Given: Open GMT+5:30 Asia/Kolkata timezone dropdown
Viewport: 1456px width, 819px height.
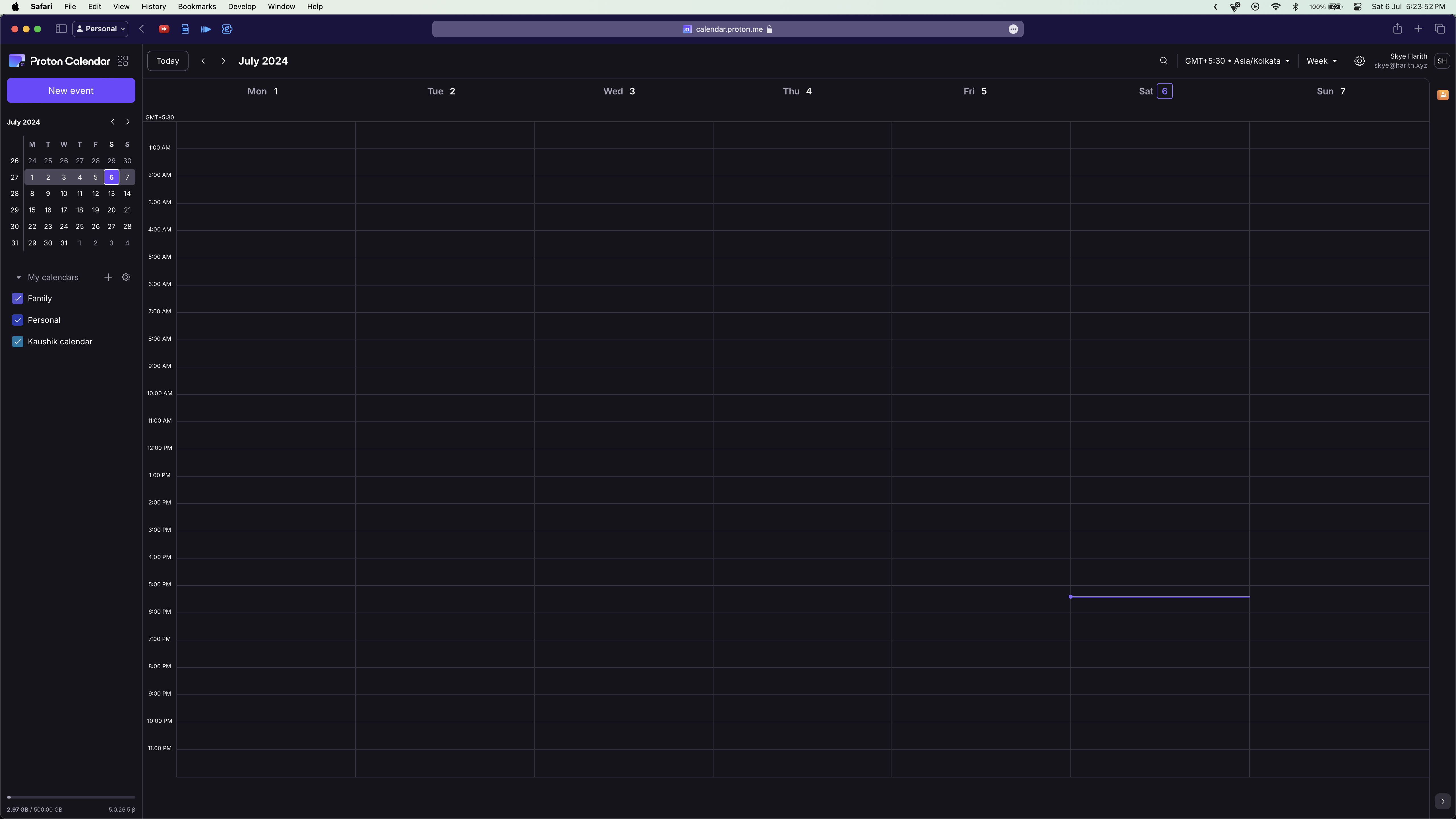Looking at the screenshot, I should click(1237, 61).
